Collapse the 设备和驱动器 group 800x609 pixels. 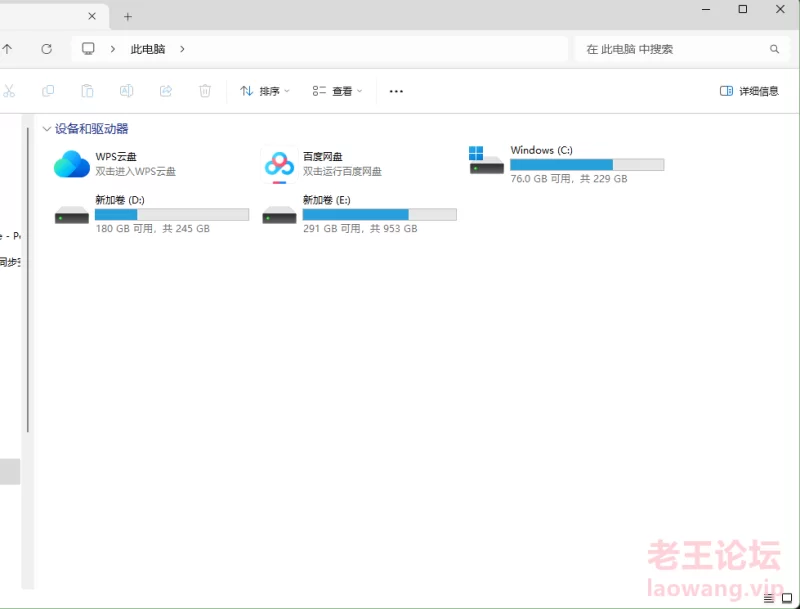(46, 129)
